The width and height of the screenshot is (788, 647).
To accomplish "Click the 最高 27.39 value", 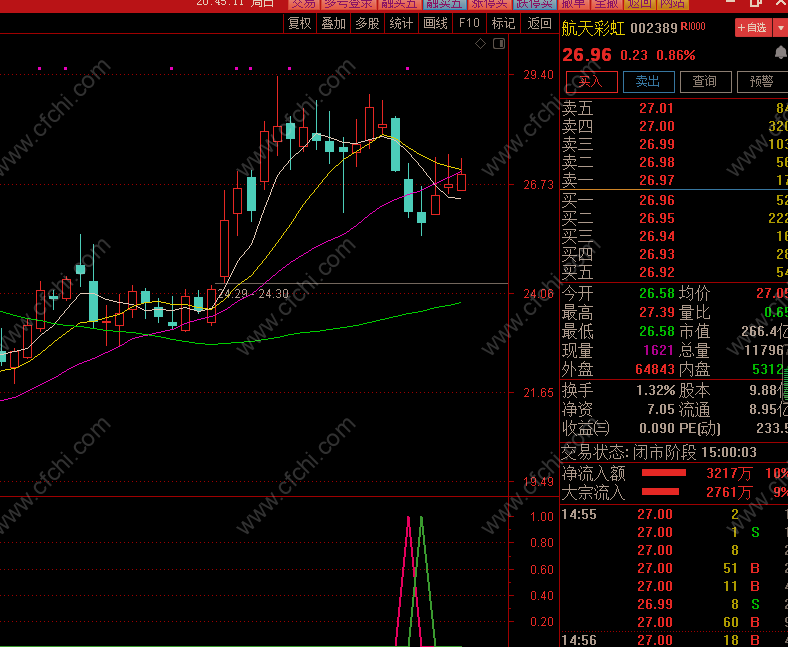I will [657, 312].
